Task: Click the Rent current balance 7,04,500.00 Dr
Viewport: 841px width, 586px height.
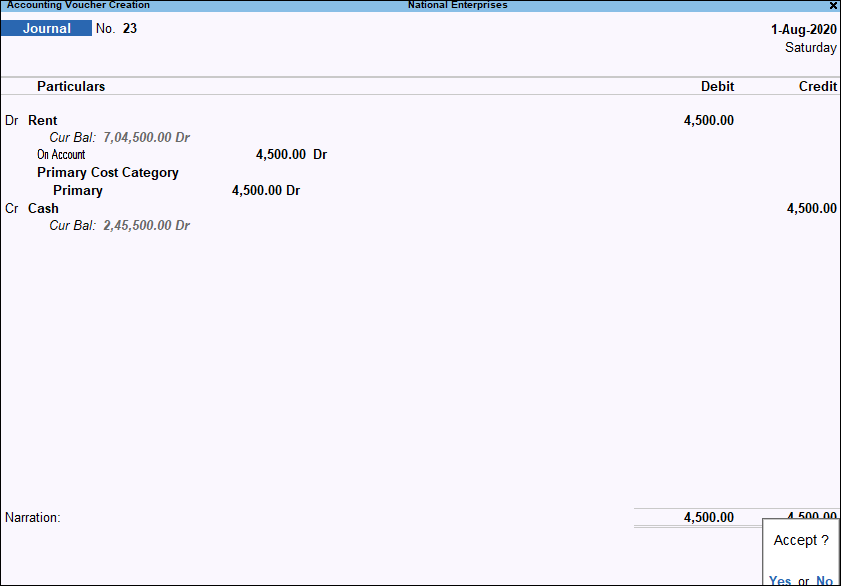Action: (x=146, y=137)
